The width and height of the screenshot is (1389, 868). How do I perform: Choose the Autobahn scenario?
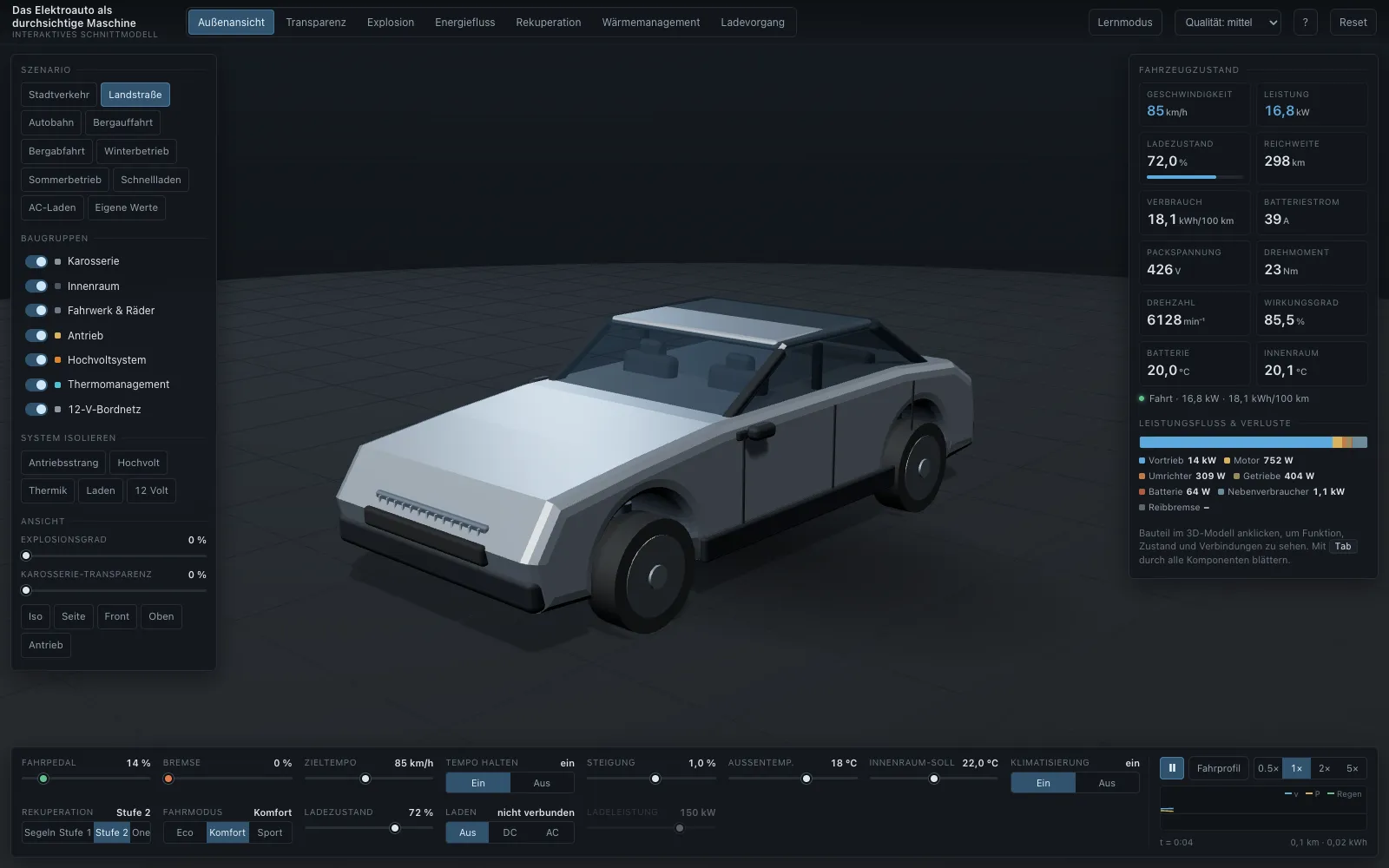[x=51, y=122]
